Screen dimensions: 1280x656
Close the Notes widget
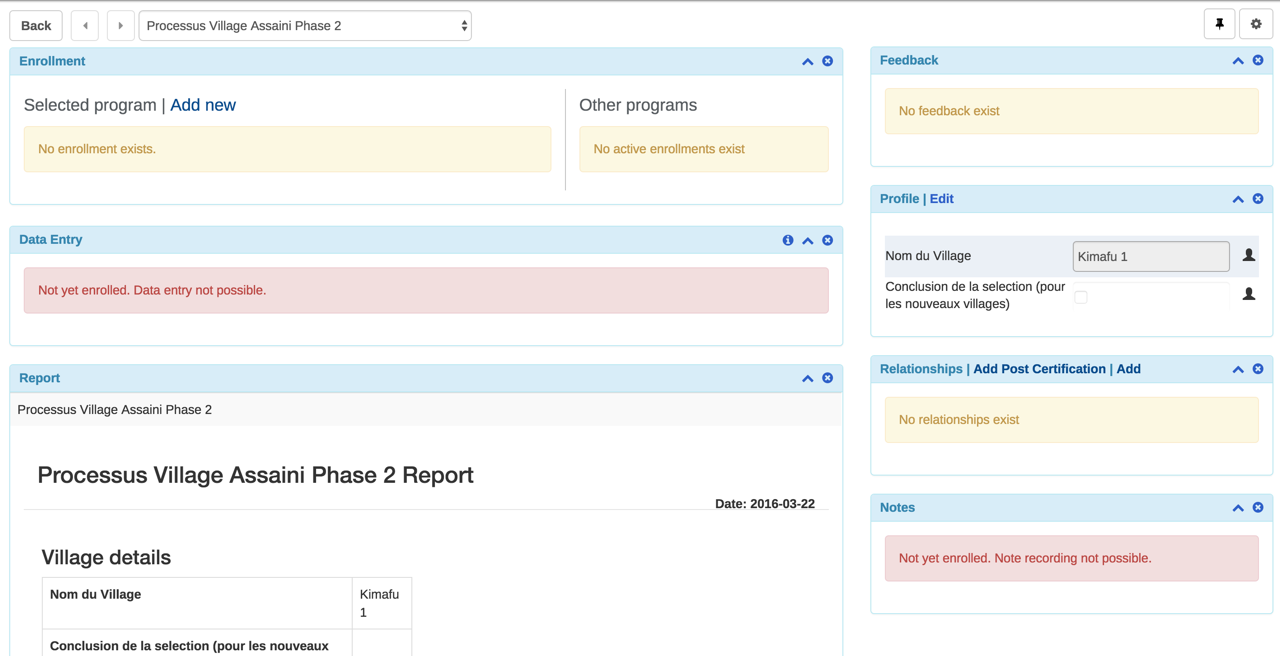pos(1258,508)
